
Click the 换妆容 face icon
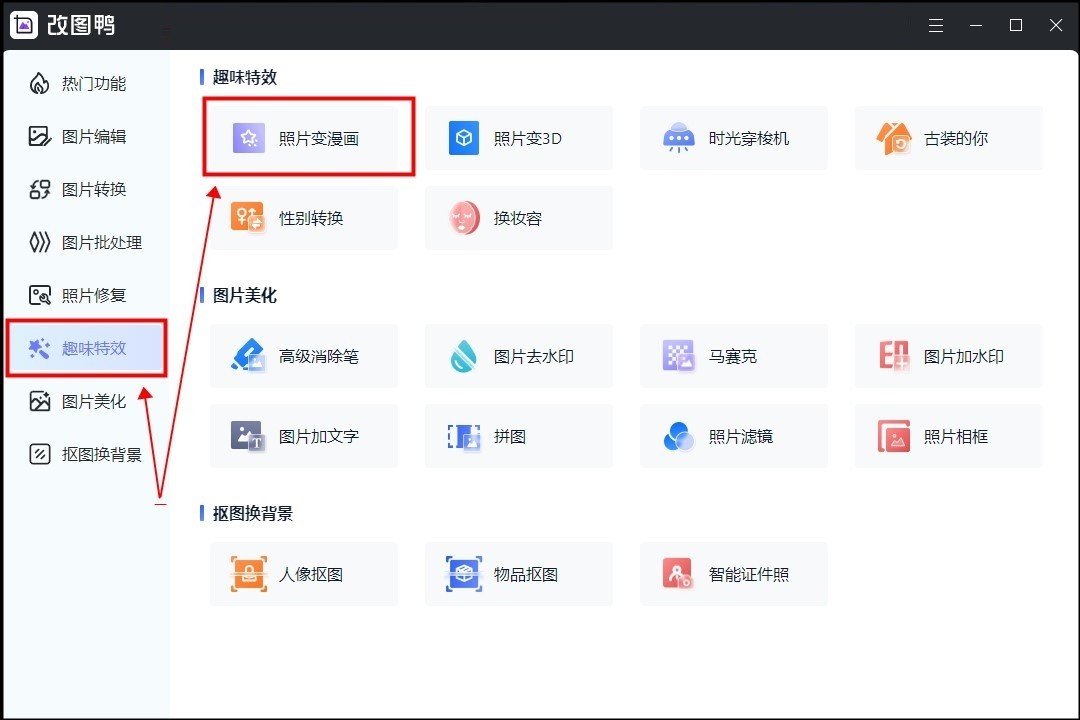(464, 217)
